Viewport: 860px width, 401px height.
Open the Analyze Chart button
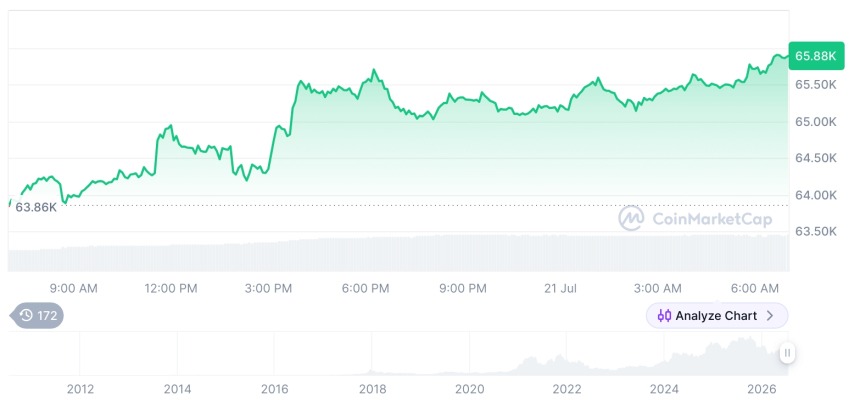716,316
